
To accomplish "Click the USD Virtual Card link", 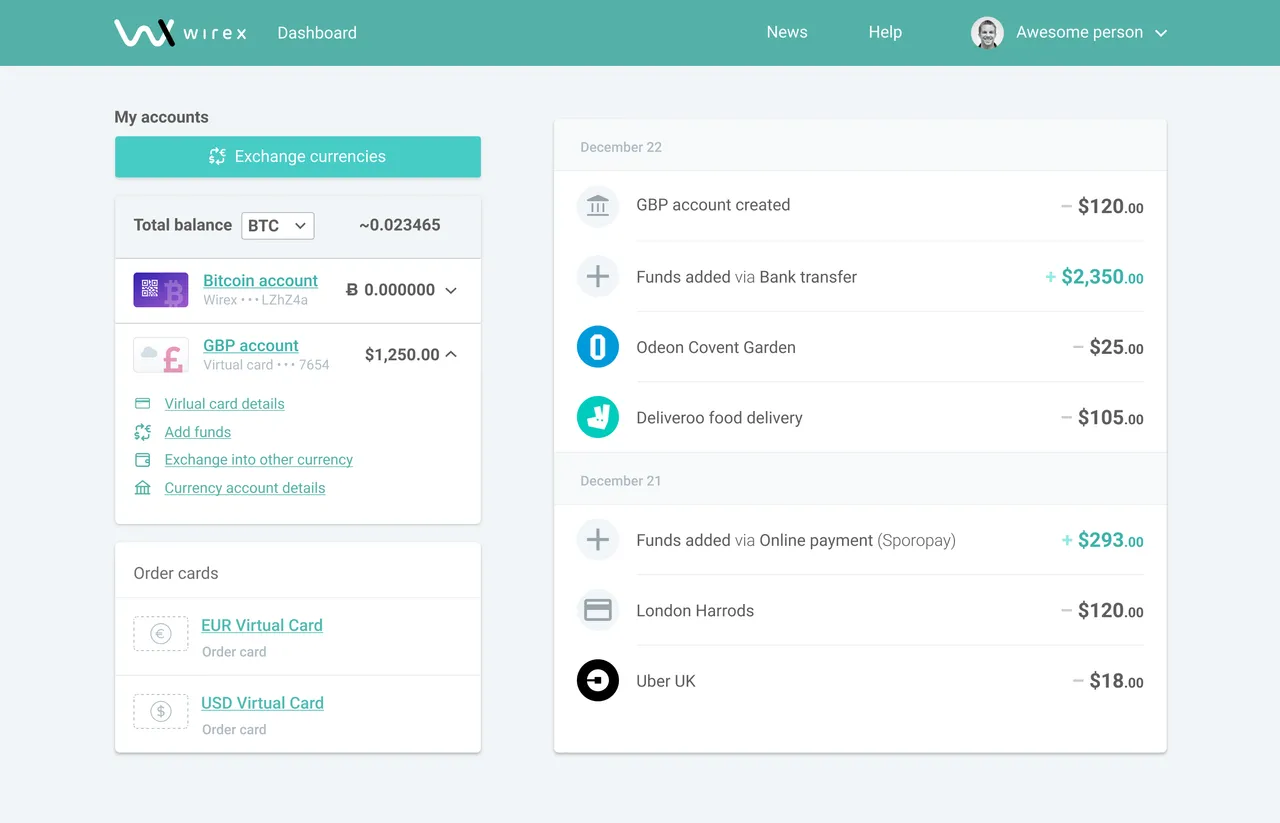I will pos(262,703).
